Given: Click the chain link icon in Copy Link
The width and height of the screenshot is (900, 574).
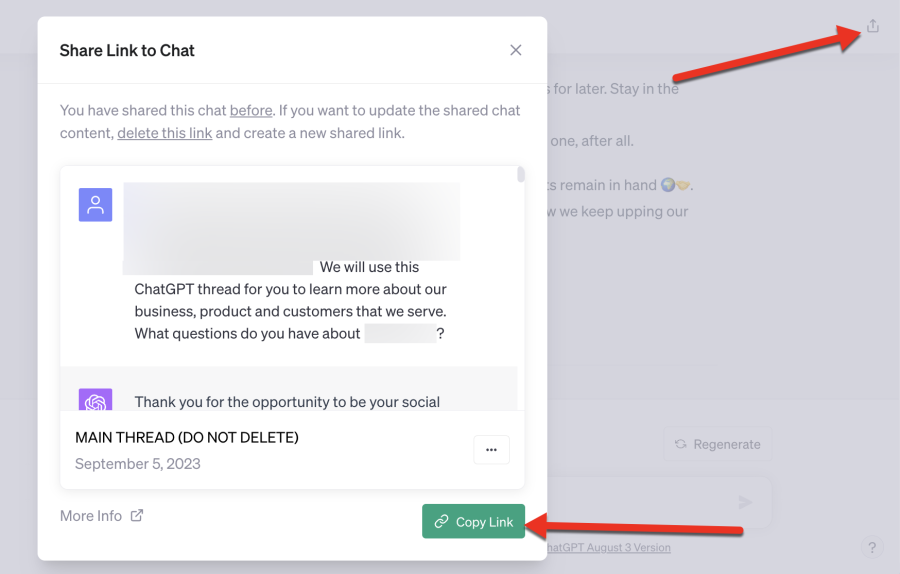Looking at the screenshot, I should [x=441, y=521].
